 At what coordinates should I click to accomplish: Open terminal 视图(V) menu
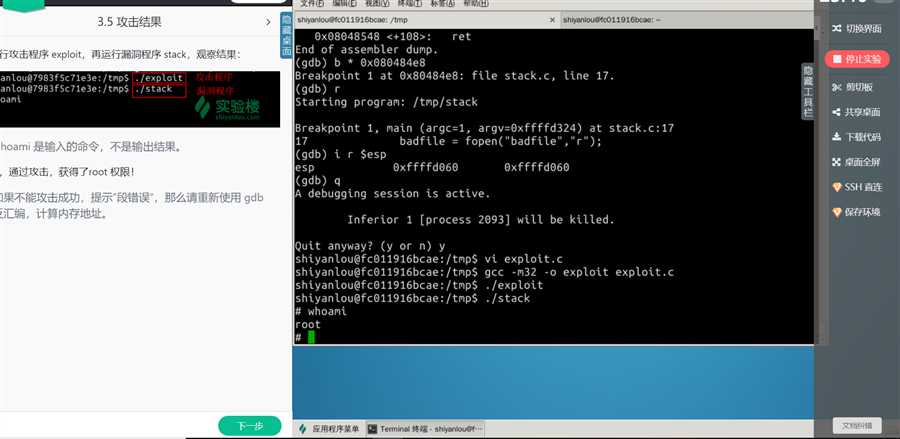pyautogui.click(x=377, y=3)
